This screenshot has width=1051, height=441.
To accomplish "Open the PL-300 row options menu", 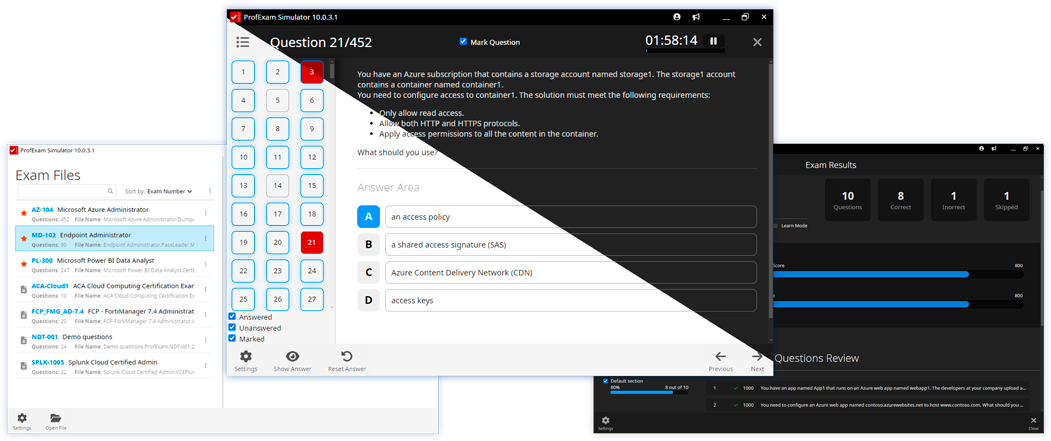I will coord(205,264).
